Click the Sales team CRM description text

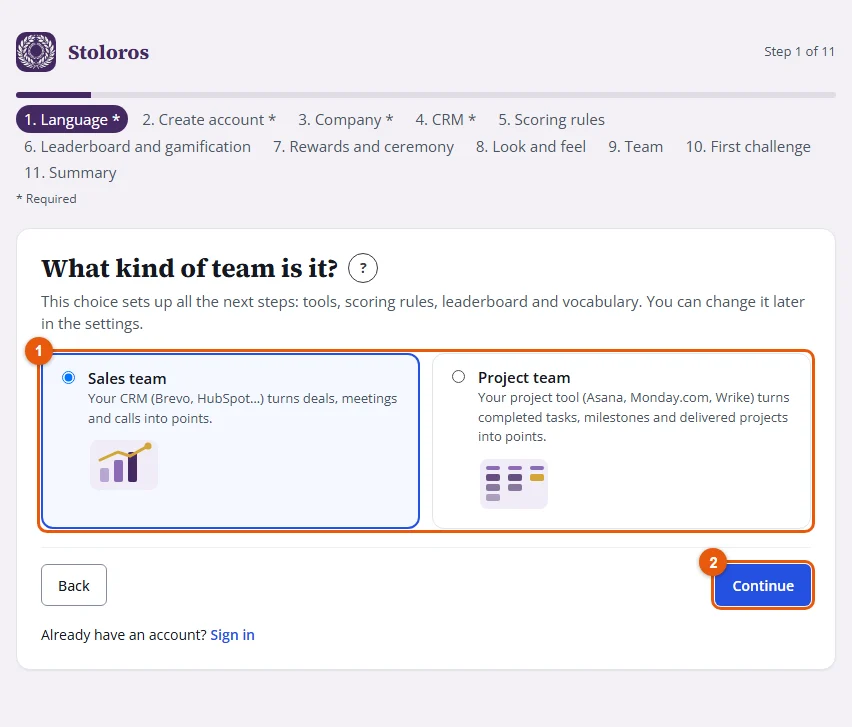[x=242, y=408]
